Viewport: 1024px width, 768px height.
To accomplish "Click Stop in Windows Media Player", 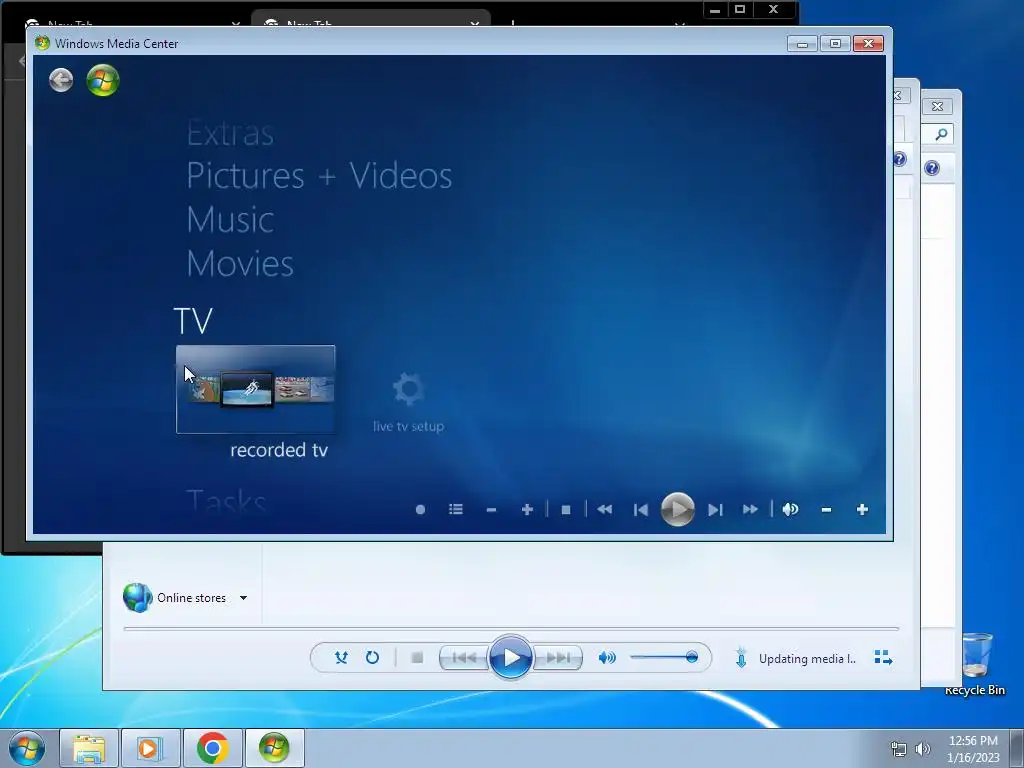I will [x=417, y=658].
